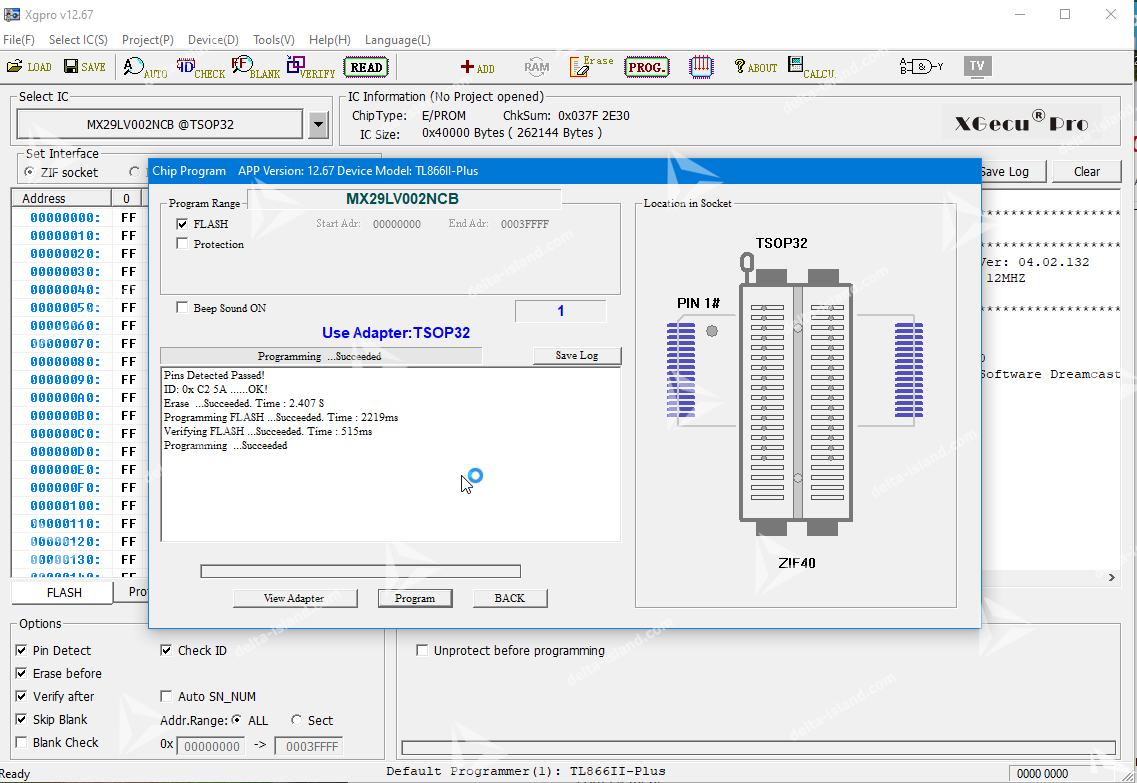
Task: Click the counter field showing 1
Action: (561, 311)
